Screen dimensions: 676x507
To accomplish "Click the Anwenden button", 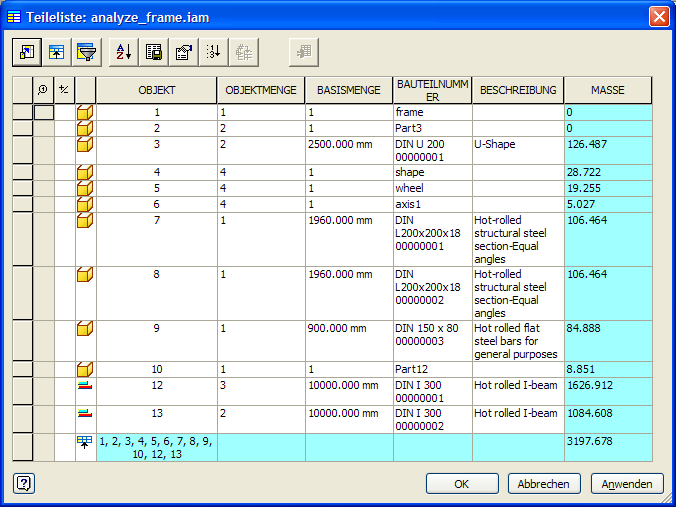I will click(x=627, y=484).
